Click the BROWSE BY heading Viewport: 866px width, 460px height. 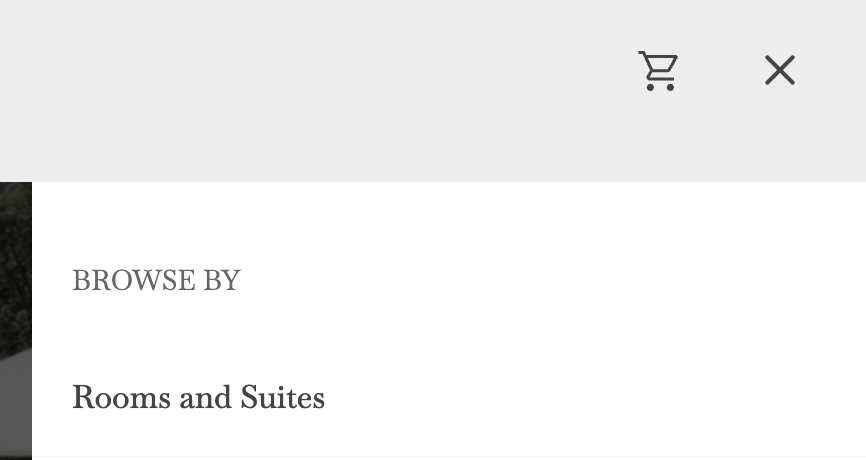(156, 280)
